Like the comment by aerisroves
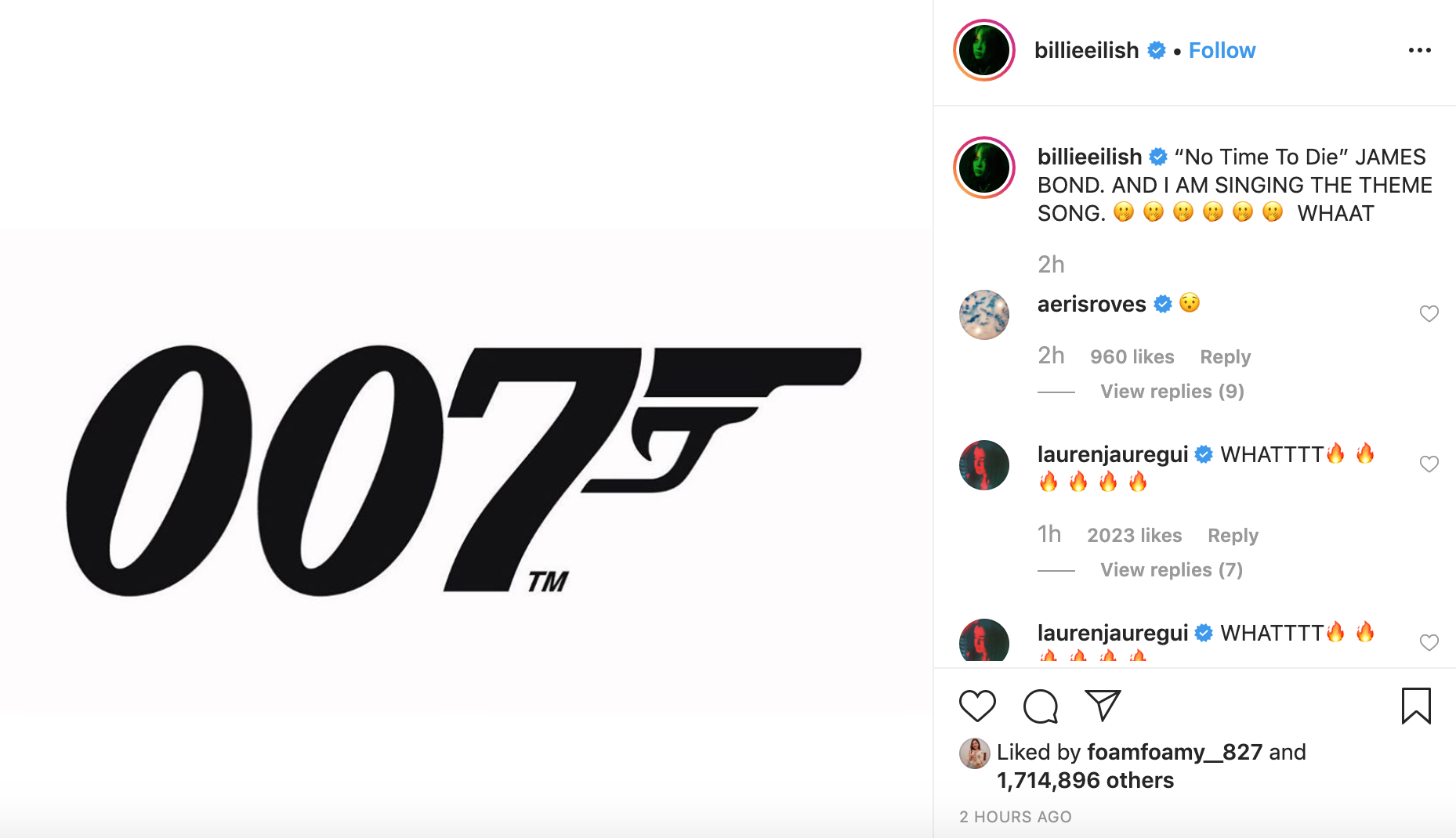The height and width of the screenshot is (838, 1456). pyautogui.click(x=1429, y=313)
